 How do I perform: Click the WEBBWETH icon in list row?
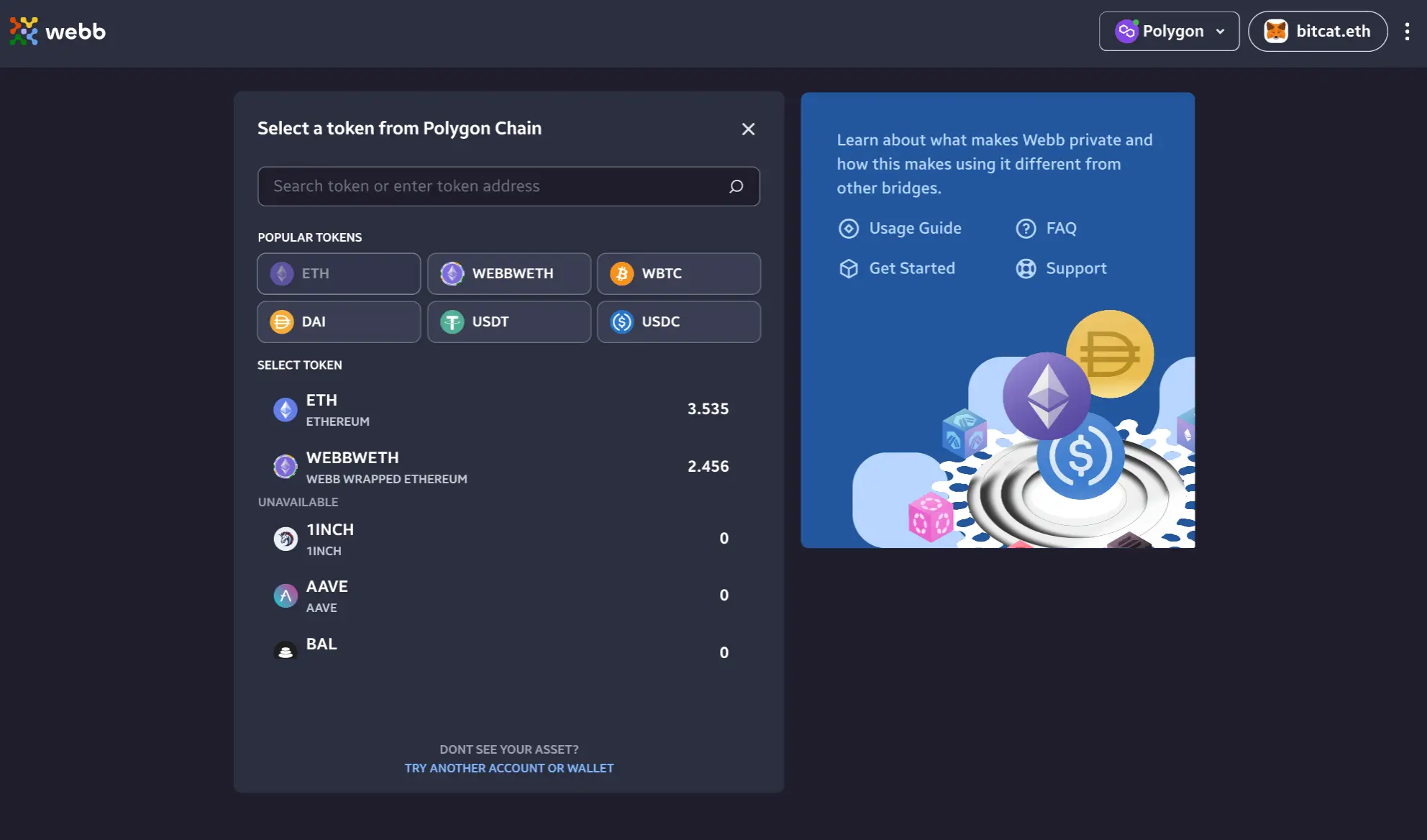point(286,467)
